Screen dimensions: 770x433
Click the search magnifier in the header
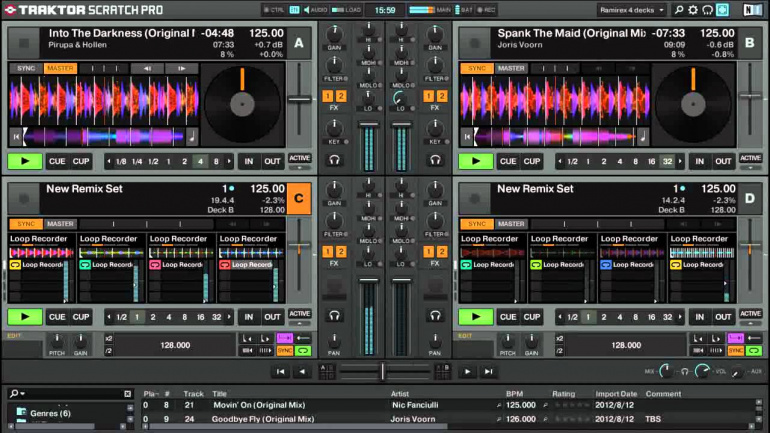click(x=679, y=10)
